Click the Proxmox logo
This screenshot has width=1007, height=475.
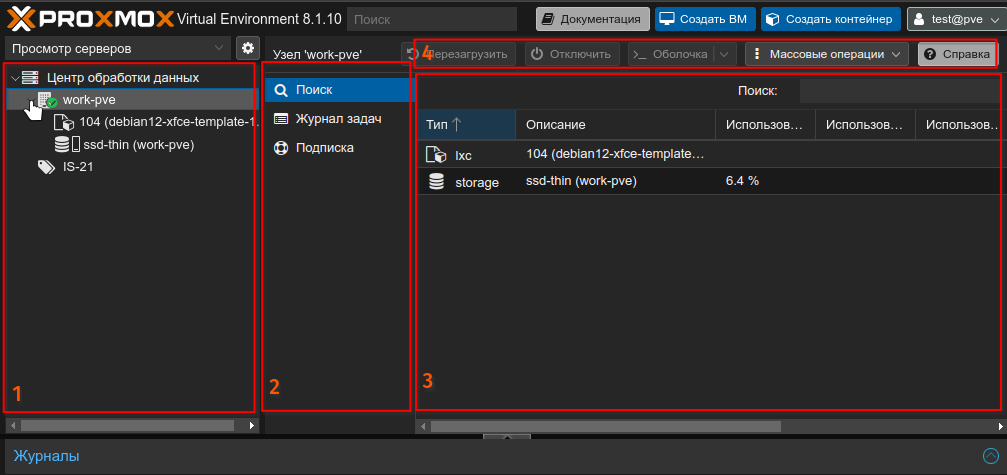click(91, 19)
